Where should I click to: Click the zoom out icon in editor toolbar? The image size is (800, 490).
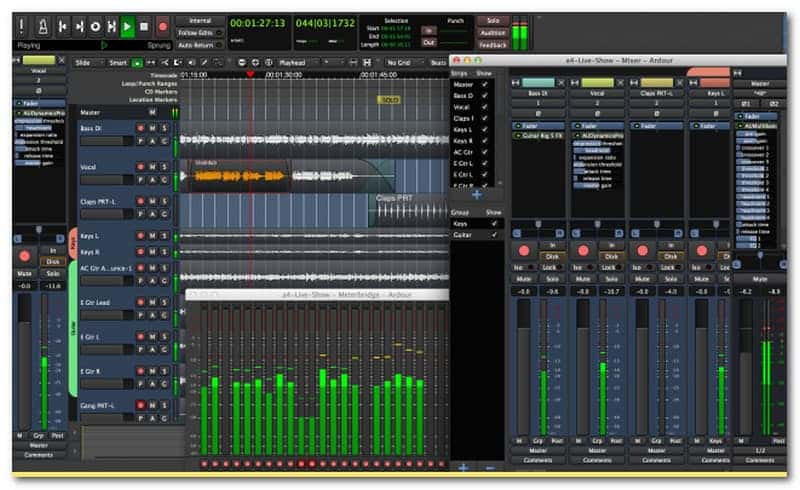(x=242, y=63)
